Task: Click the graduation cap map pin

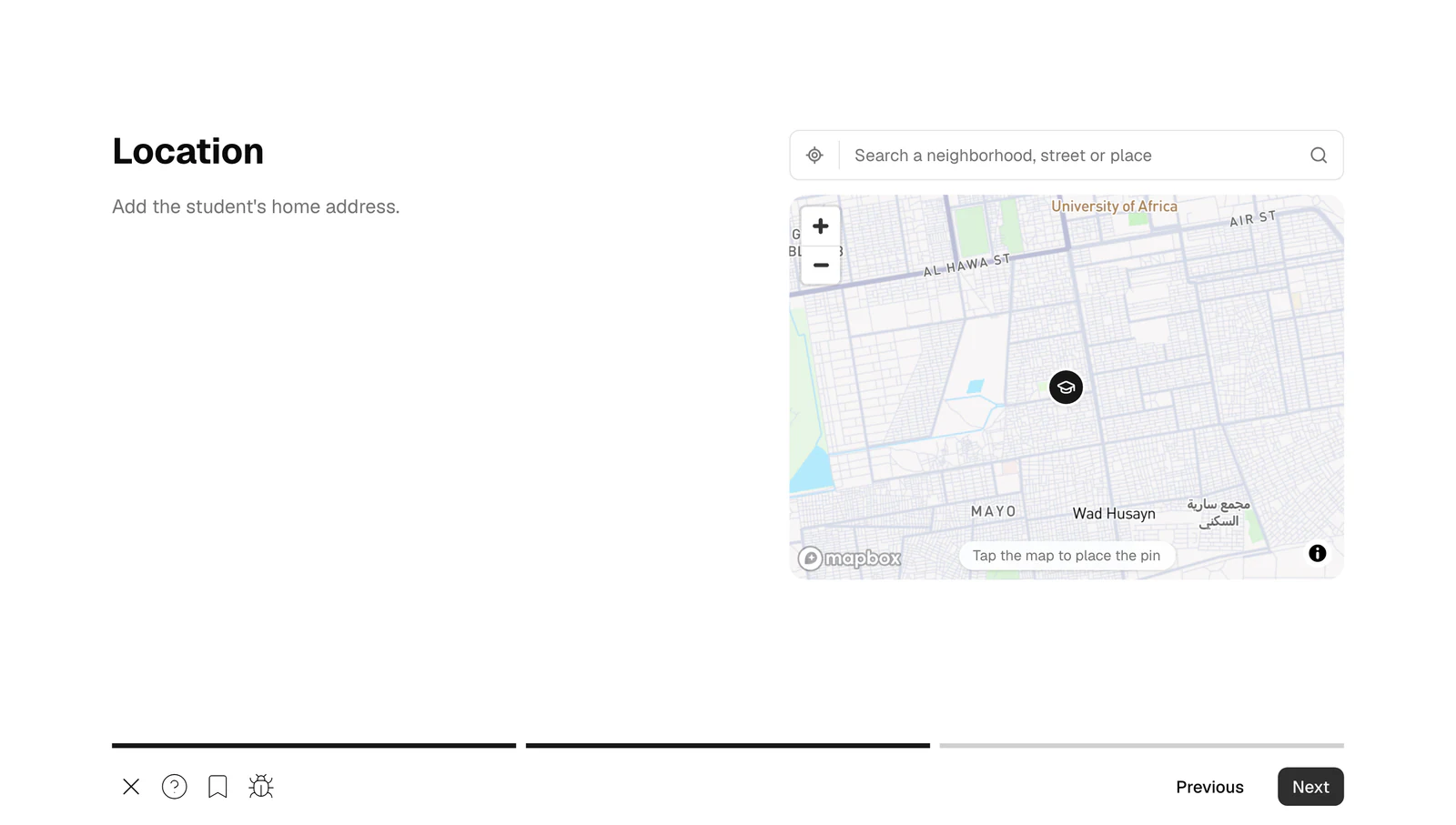Action: [x=1066, y=387]
